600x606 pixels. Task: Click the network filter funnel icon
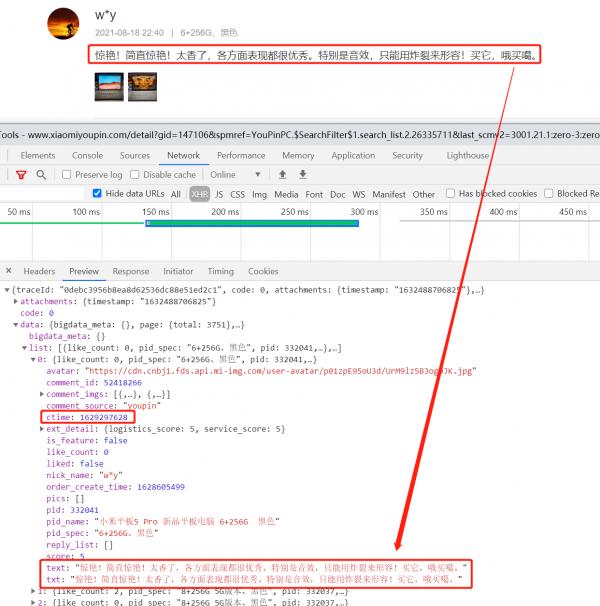tap(21, 175)
